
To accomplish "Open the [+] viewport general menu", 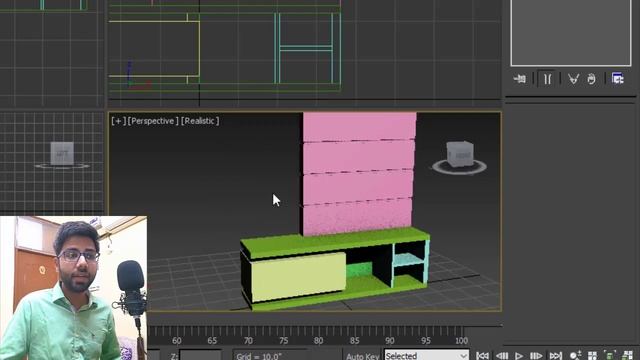I will pyautogui.click(x=118, y=121).
